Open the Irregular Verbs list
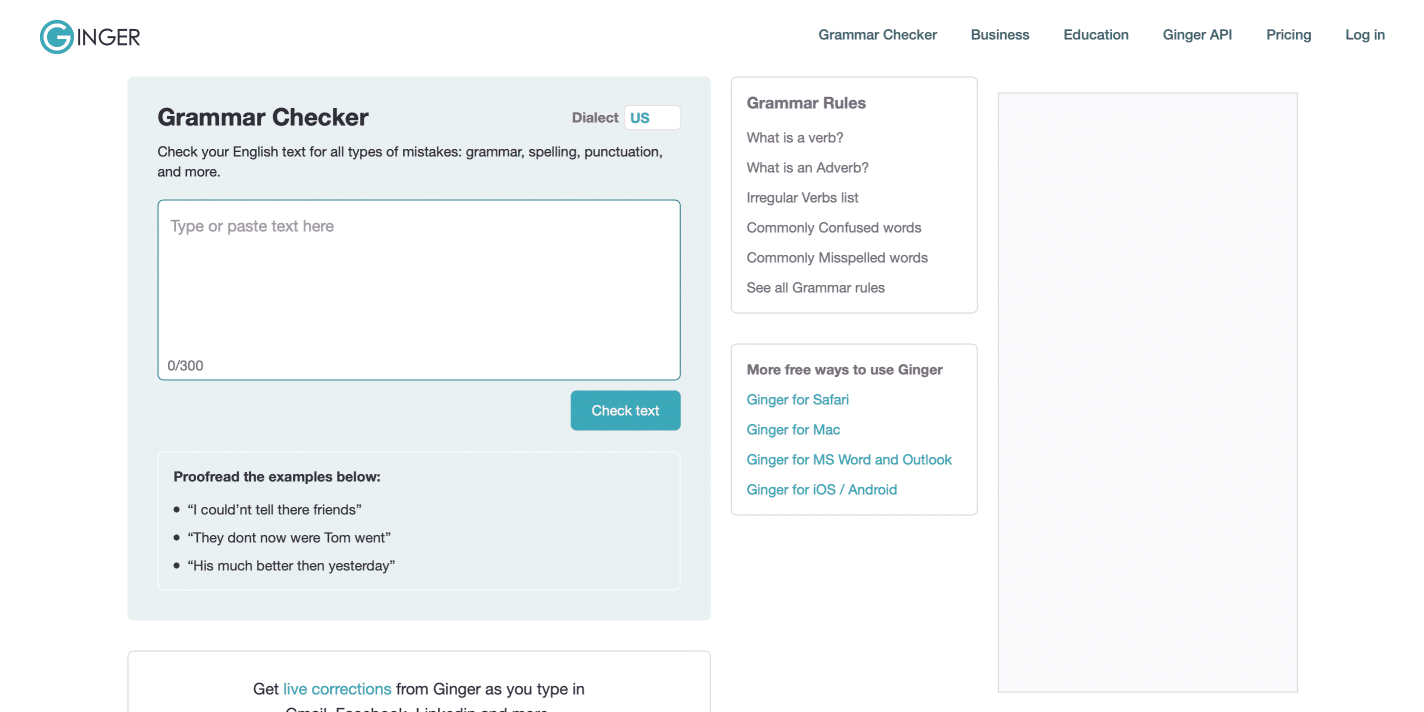Viewport: 1424px width, 712px height. coord(802,197)
